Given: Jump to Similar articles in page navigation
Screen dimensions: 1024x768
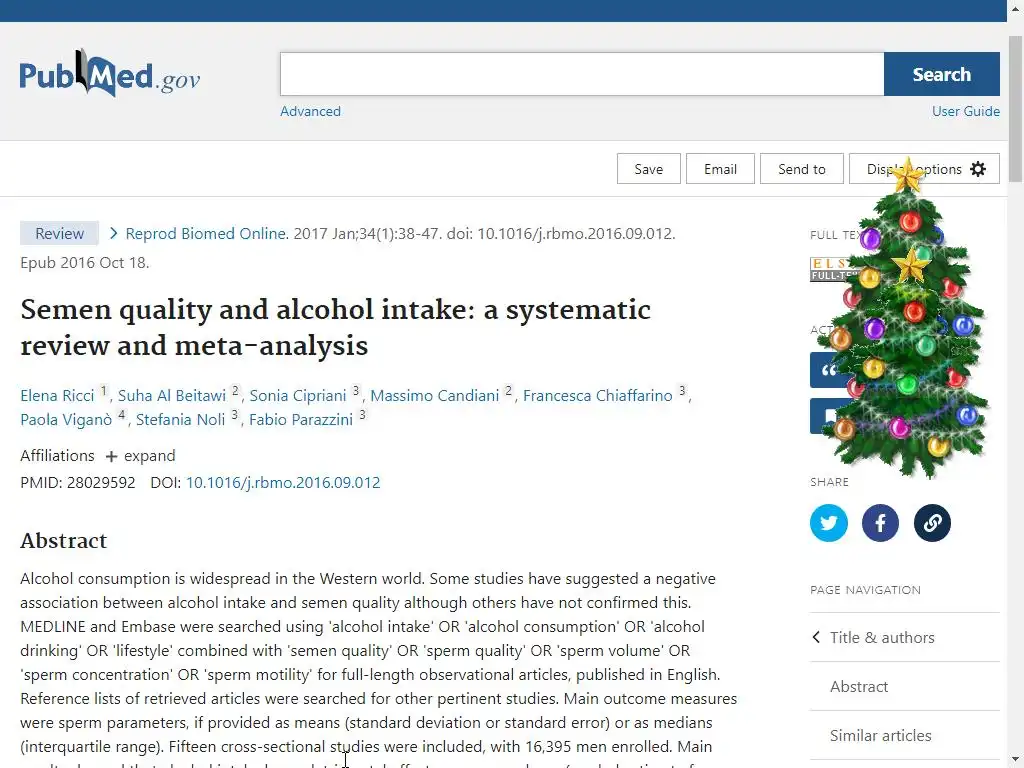Looking at the screenshot, I should (880, 735).
